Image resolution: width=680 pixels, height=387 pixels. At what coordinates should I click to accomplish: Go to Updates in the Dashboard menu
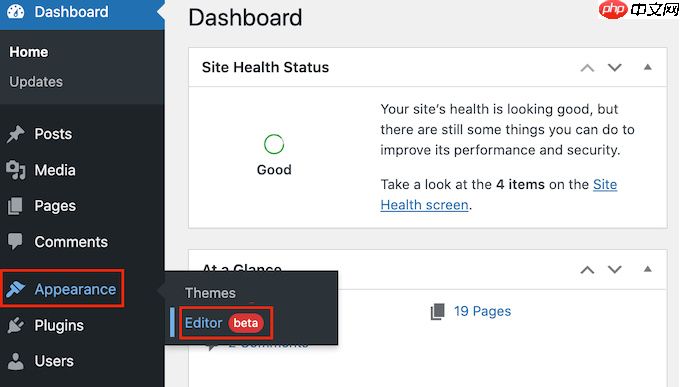coord(36,82)
